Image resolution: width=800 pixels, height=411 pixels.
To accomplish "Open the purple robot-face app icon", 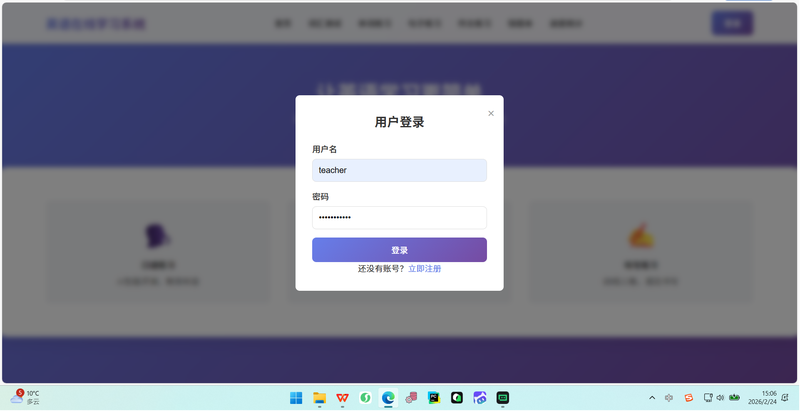I will pyautogui.click(x=480, y=398).
